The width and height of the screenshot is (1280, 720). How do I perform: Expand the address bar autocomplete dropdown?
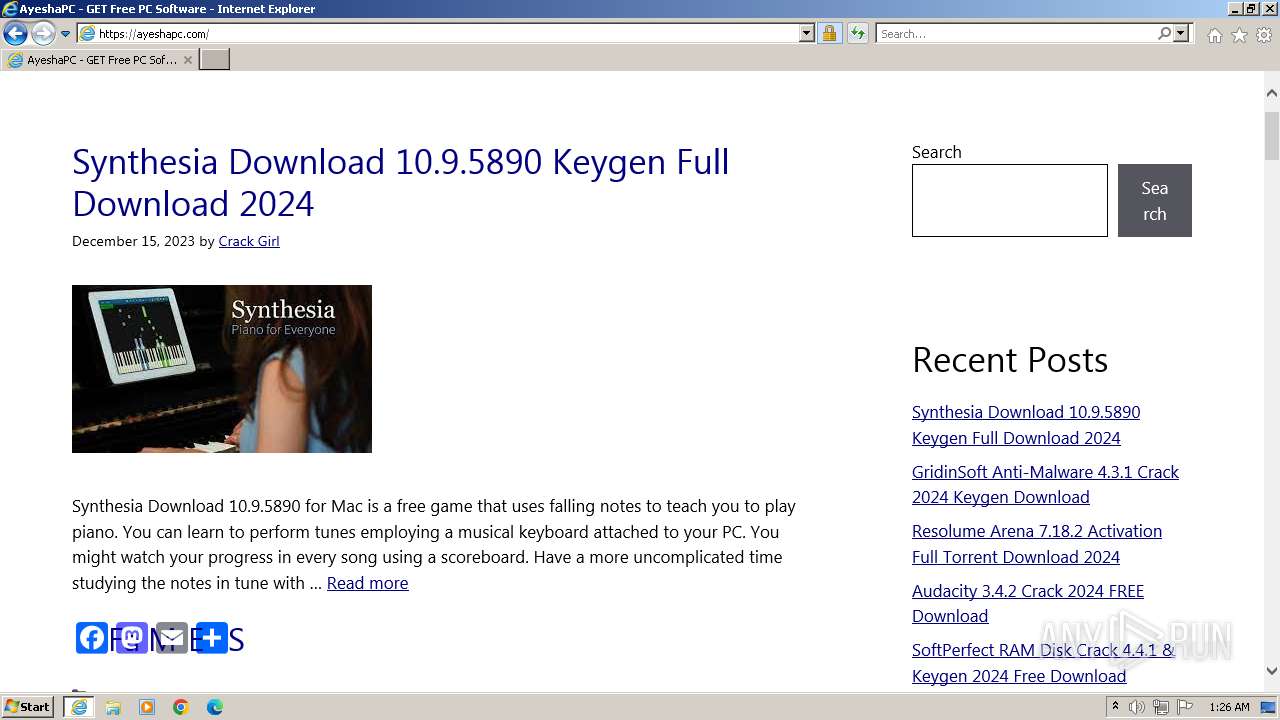[x=807, y=33]
